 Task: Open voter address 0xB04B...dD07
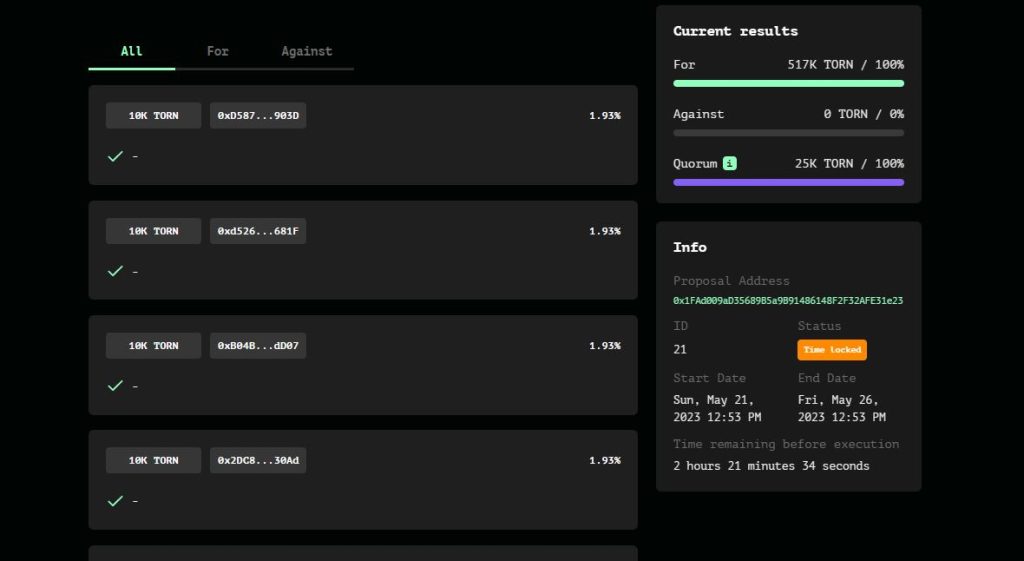tap(258, 346)
